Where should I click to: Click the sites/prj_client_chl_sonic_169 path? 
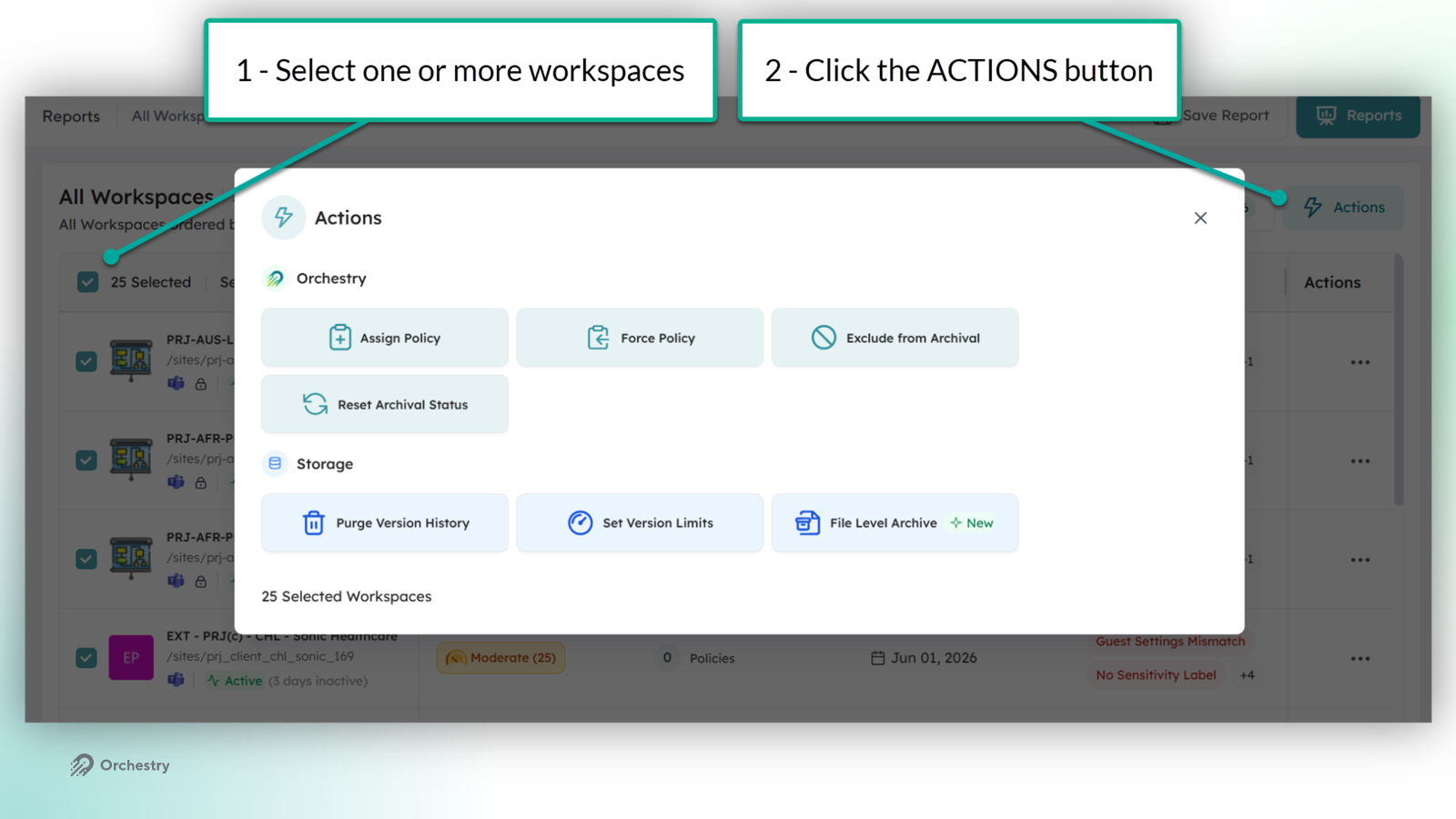point(260,657)
